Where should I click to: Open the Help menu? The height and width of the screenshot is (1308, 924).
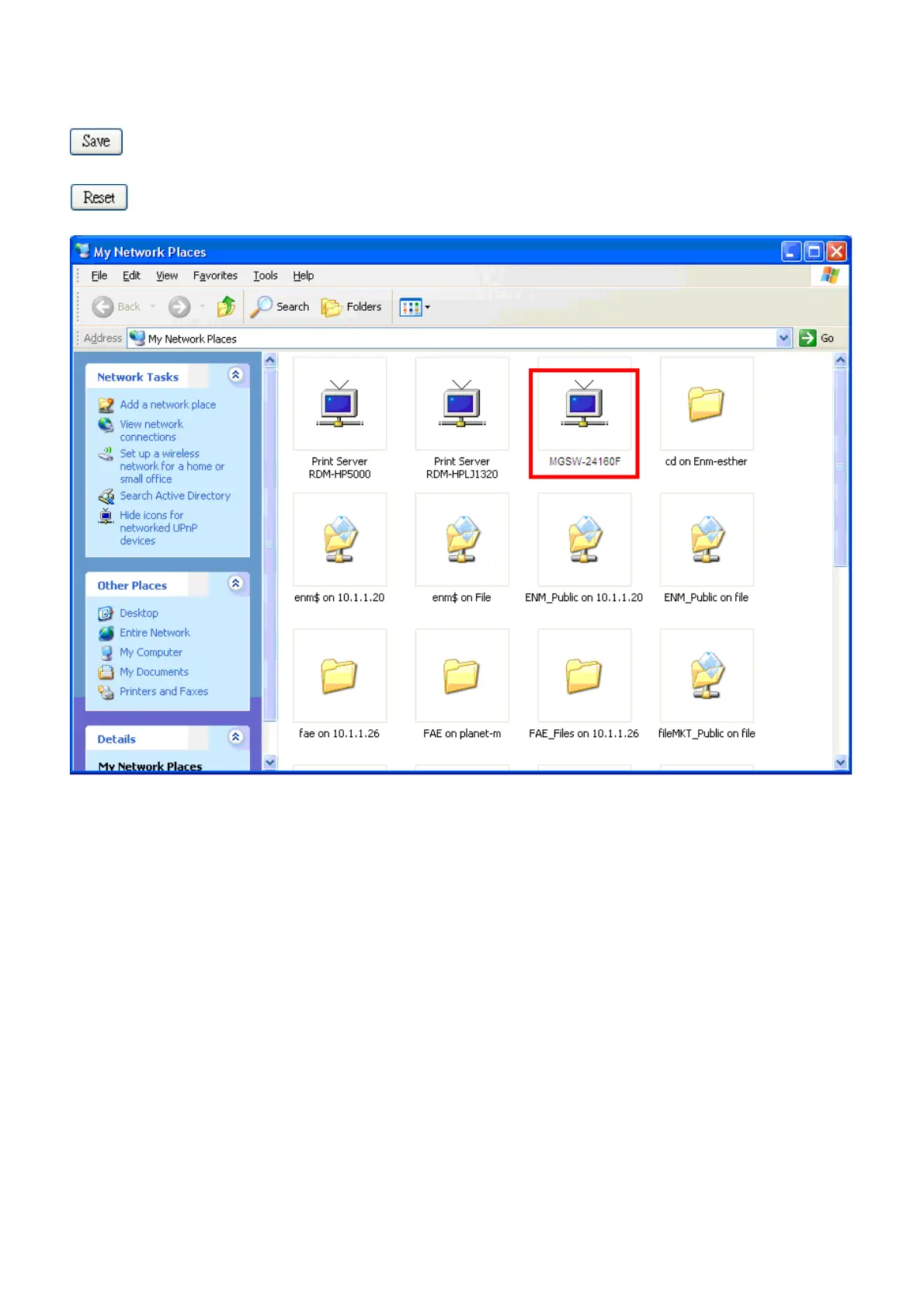pos(303,276)
